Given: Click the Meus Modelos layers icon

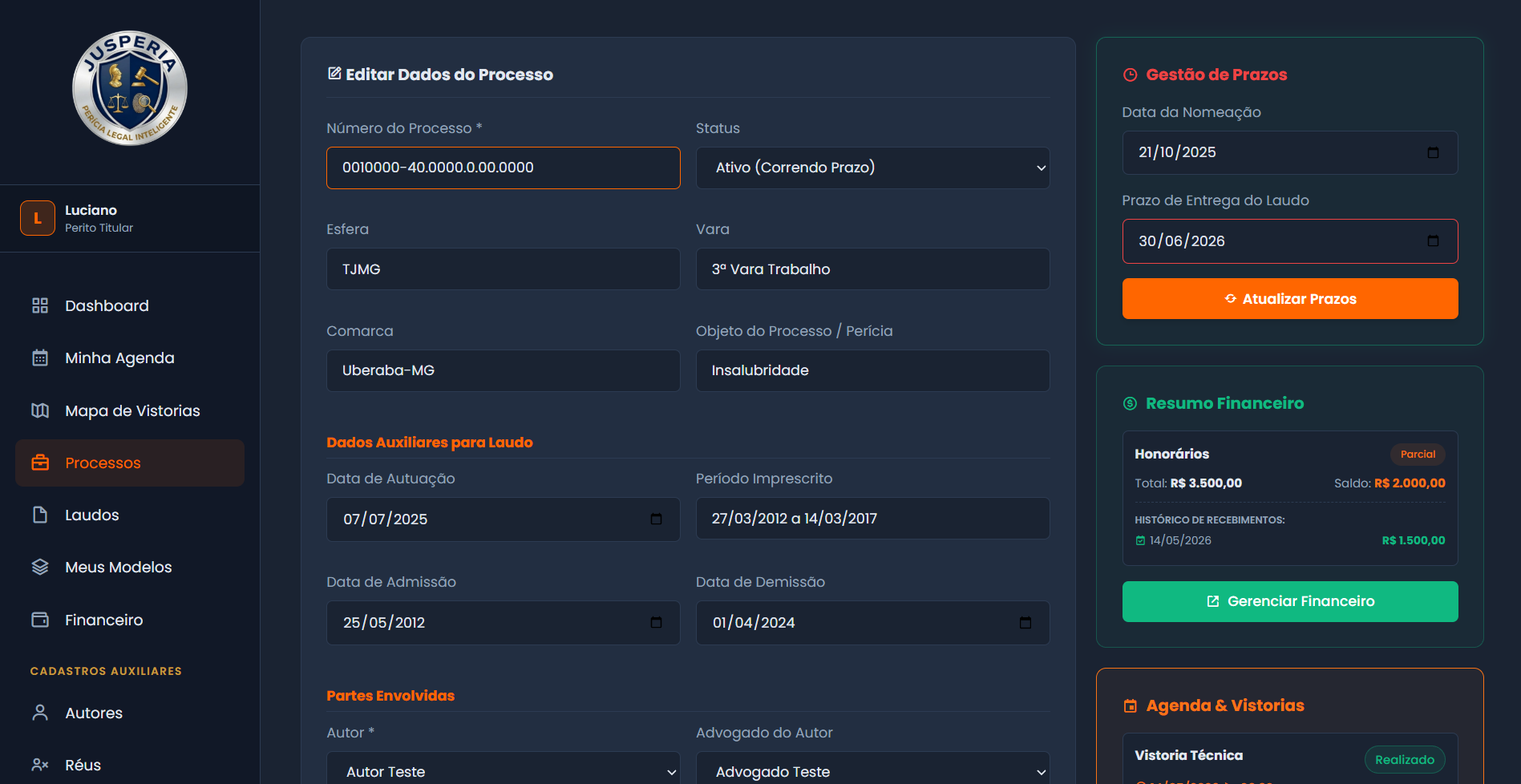Looking at the screenshot, I should point(40,567).
